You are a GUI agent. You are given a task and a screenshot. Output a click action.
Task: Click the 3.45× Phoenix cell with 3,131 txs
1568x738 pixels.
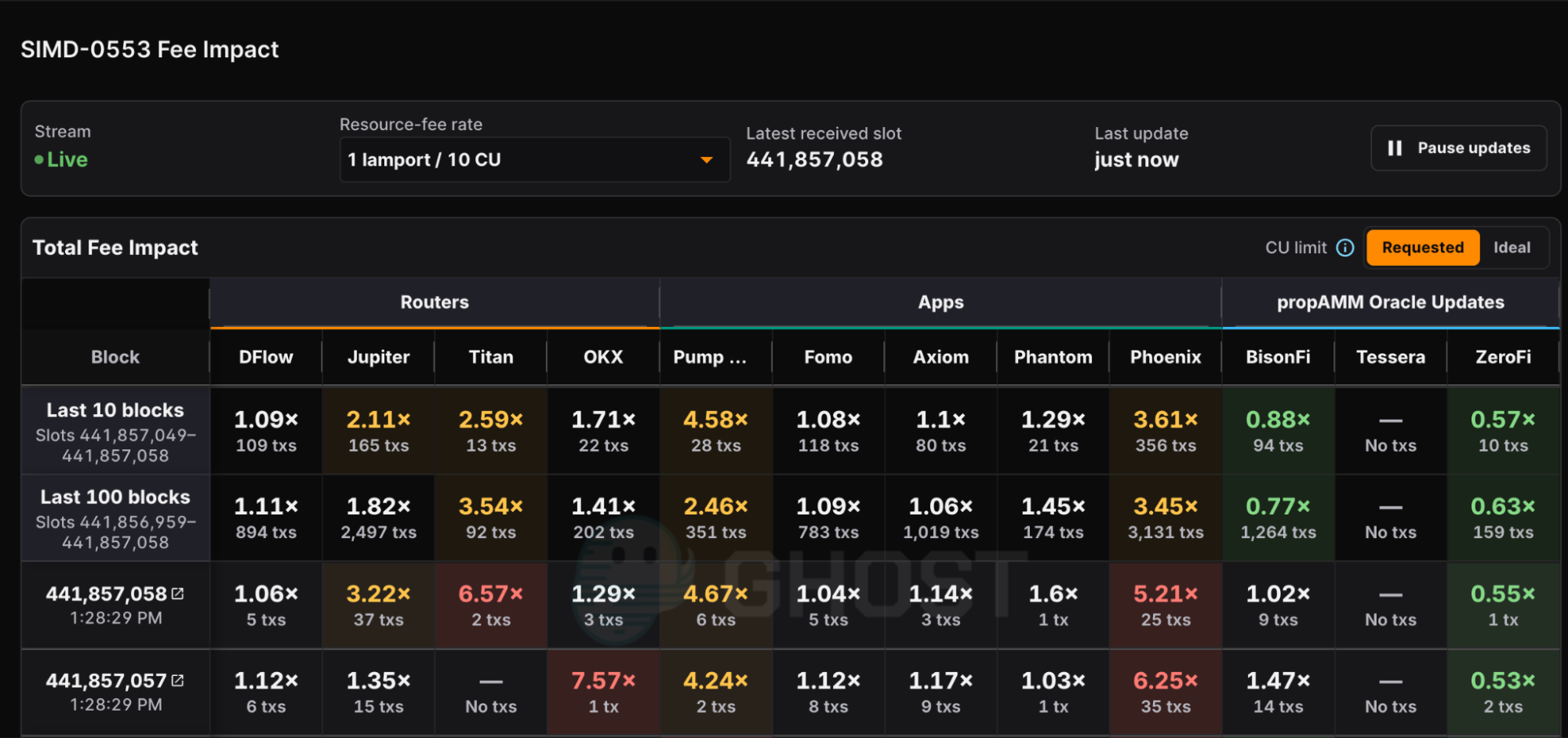[1166, 518]
